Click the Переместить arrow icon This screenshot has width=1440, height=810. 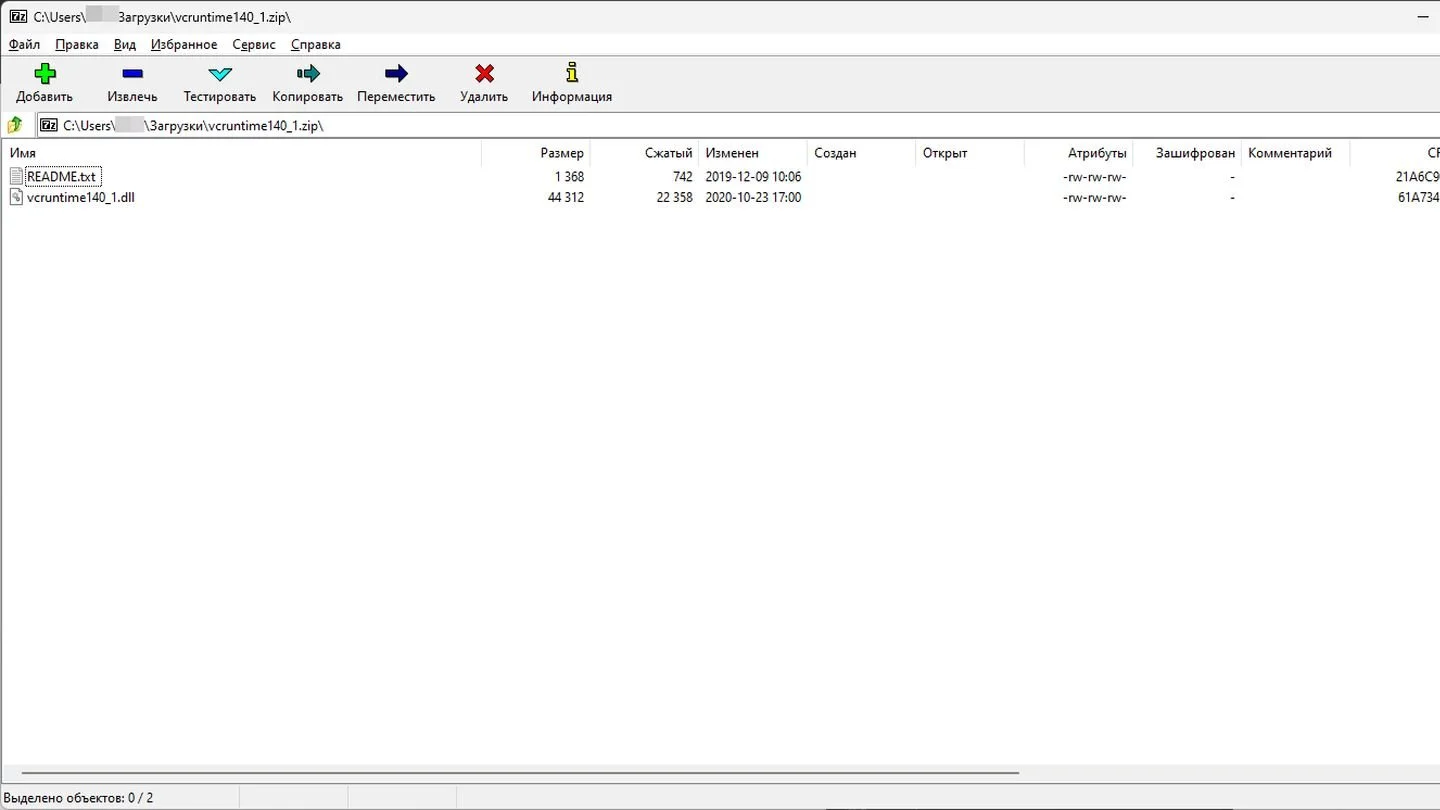pos(396,73)
